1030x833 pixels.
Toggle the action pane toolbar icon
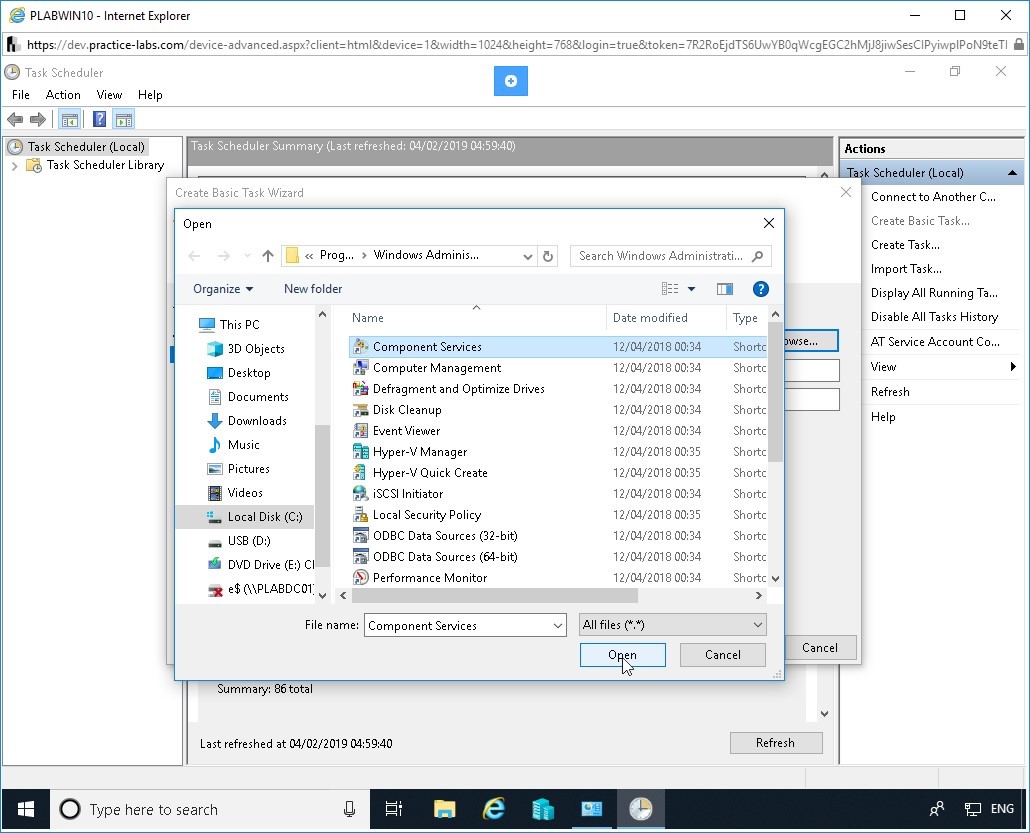point(123,120)
